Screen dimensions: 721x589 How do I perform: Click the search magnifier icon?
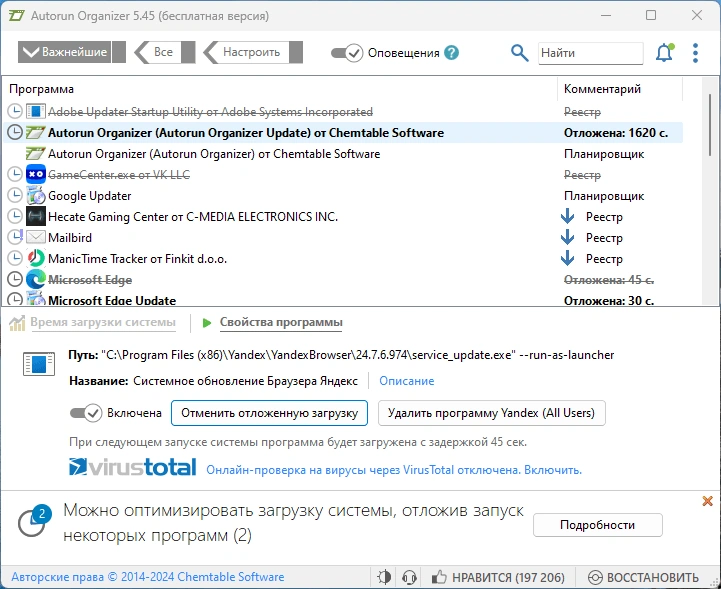pos(520,53)
